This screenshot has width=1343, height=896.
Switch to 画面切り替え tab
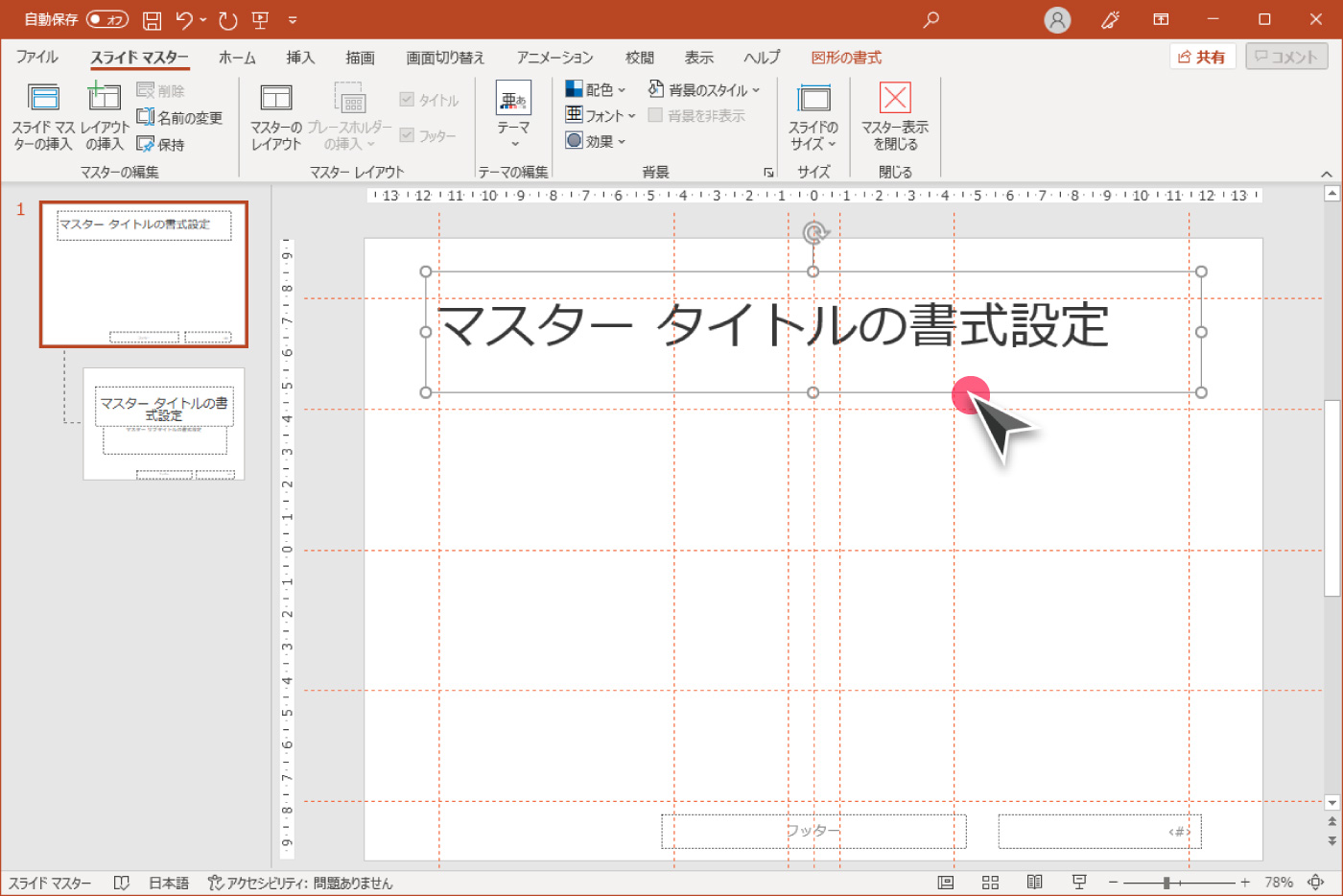(445, 58)
